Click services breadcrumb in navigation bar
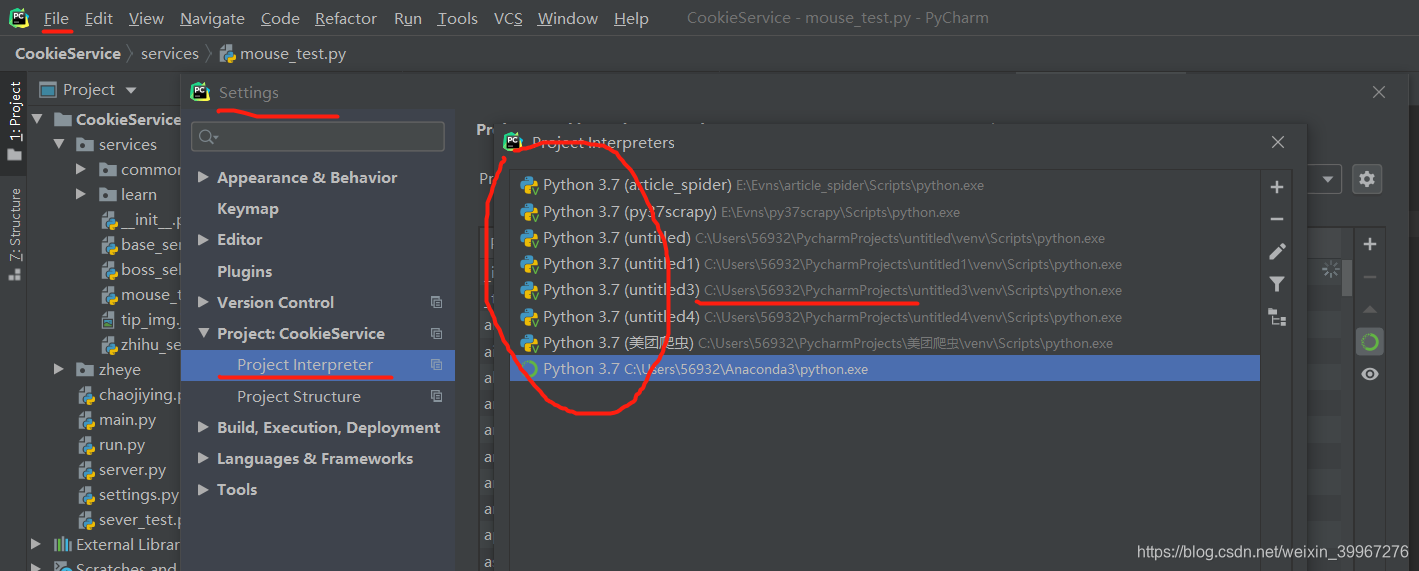The width and height of the screenshot is (1419, 571). [x=170, y=54]
